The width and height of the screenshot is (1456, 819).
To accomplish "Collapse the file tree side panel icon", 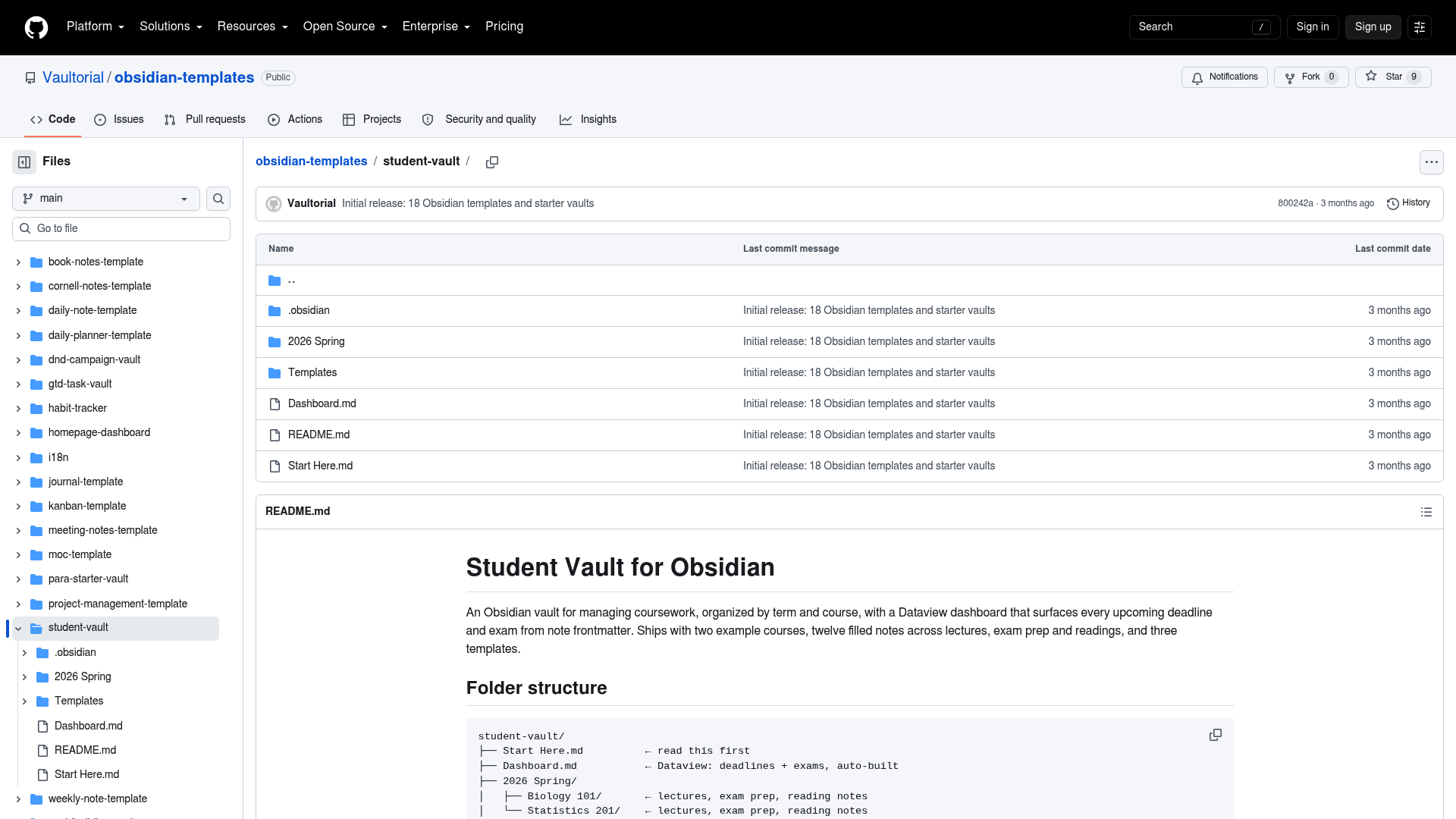I will (24, 162).
